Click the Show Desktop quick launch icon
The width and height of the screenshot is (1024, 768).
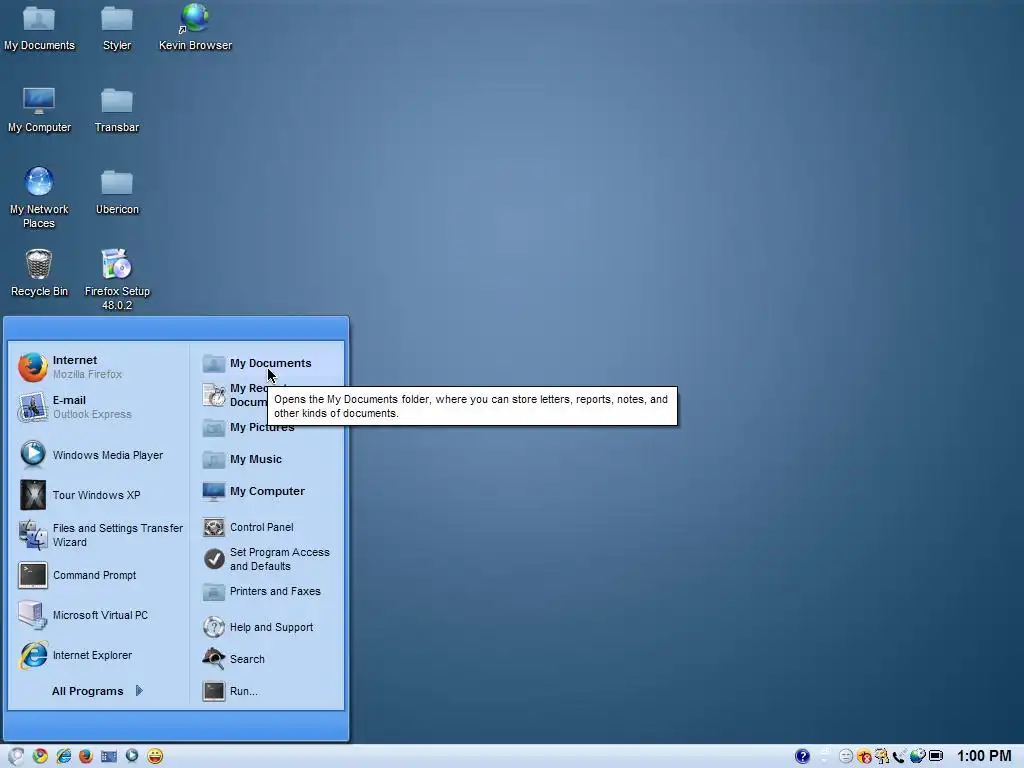108,756
